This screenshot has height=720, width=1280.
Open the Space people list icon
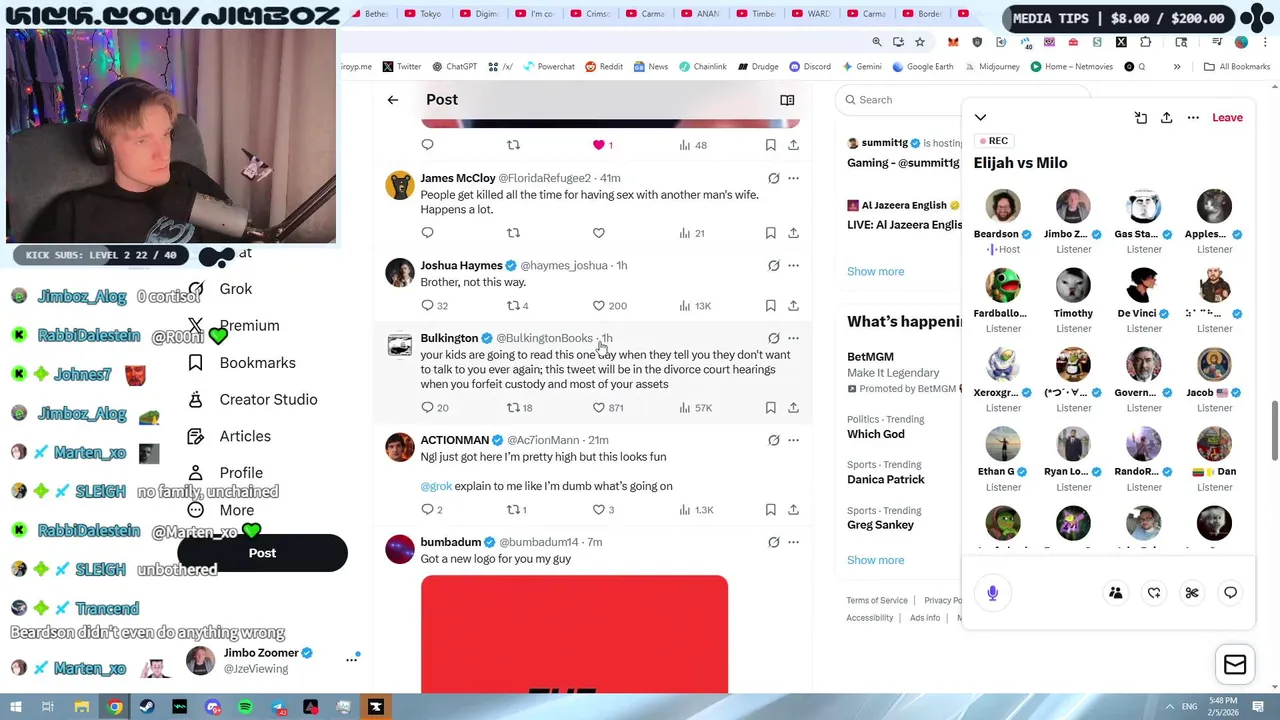(1115, 593)
